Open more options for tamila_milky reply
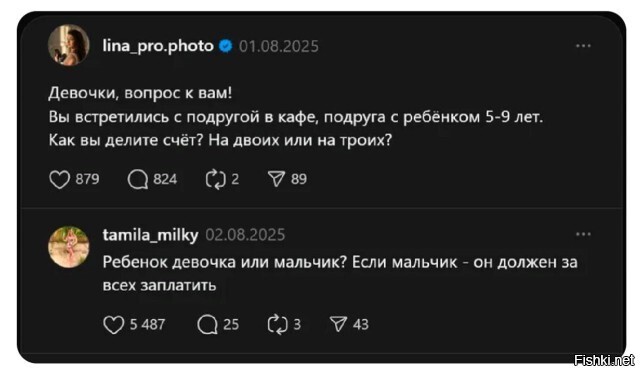This screenshot has width=640, height=372. [x=583, y=234]
